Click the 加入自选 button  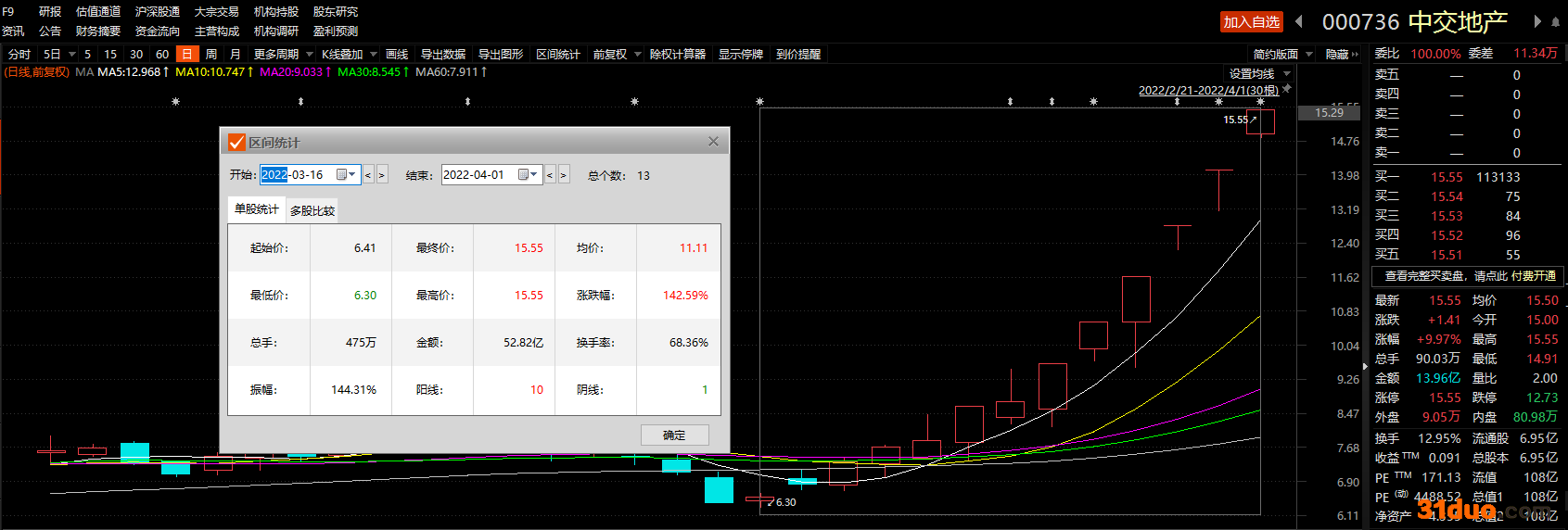click(x=1251, y=21)
